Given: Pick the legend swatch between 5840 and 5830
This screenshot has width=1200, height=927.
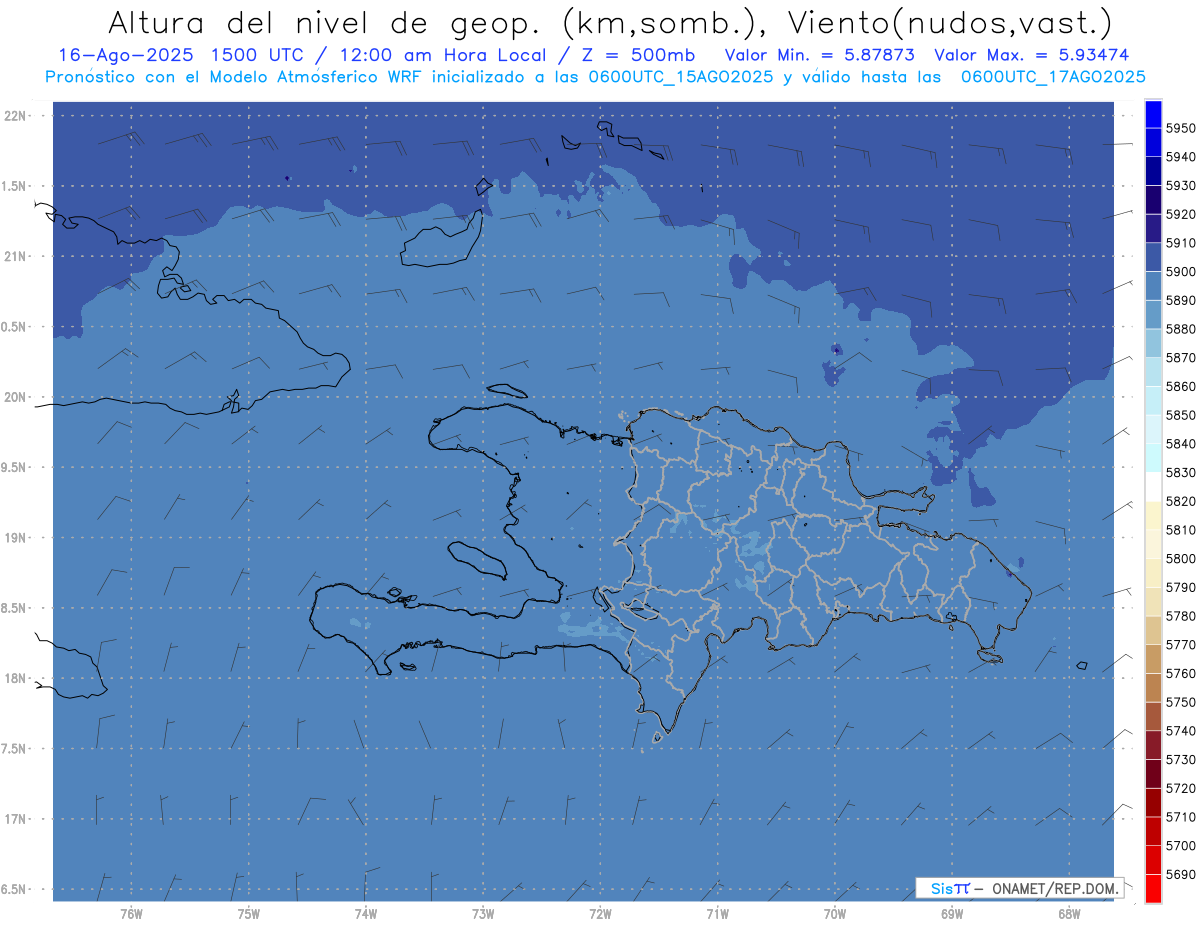Looking at the screenshot, I should coord(1153,458).
